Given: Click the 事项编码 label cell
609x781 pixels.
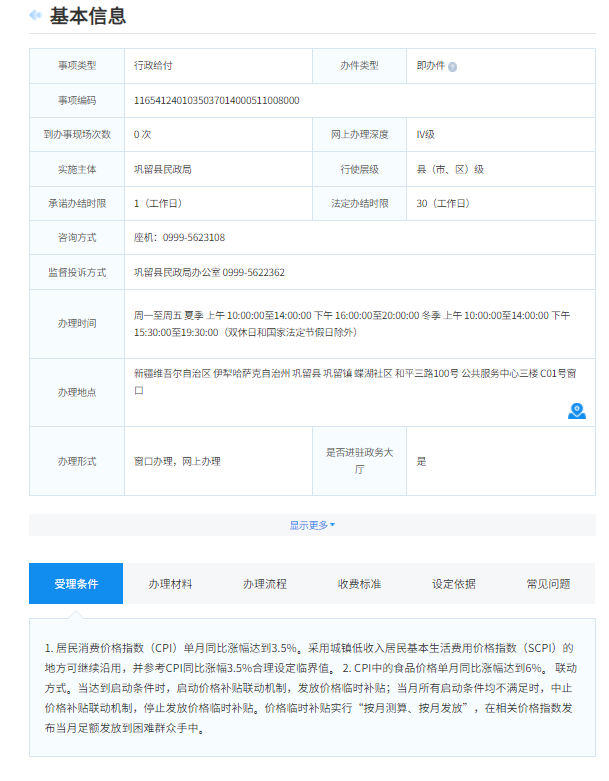Looking at the screenshot, I should (77, 101).
